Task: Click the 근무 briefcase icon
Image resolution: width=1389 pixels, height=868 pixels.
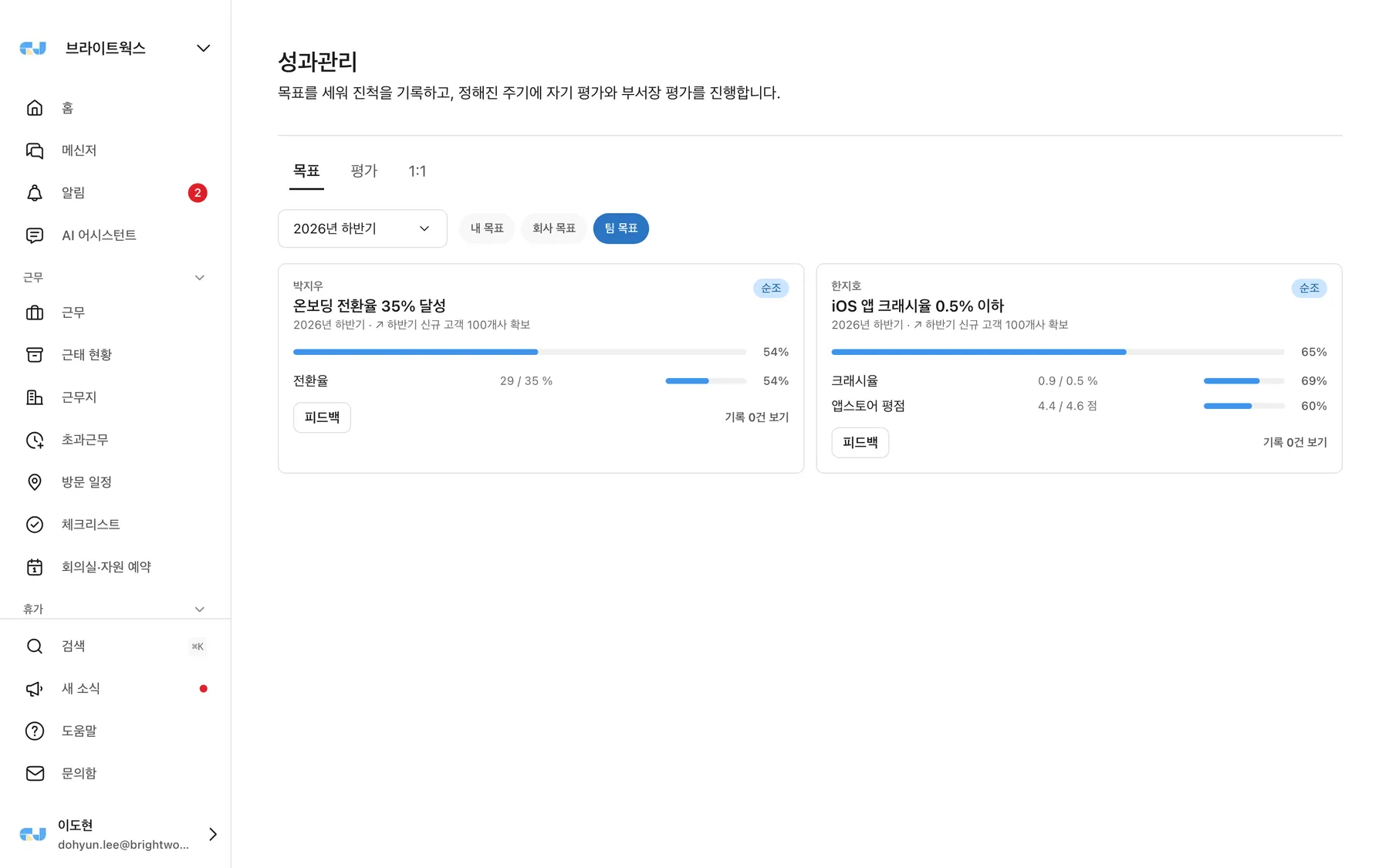Action: [35, 312]
